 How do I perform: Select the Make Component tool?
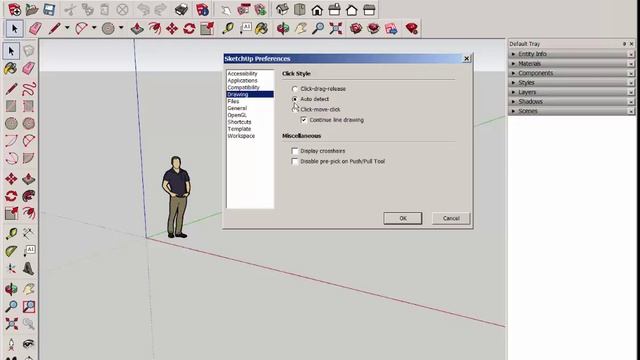click(29, 51)
